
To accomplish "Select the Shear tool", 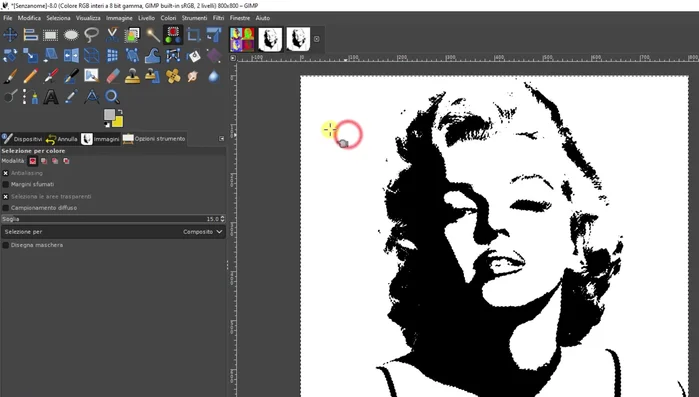I will (x=50, y=56).
